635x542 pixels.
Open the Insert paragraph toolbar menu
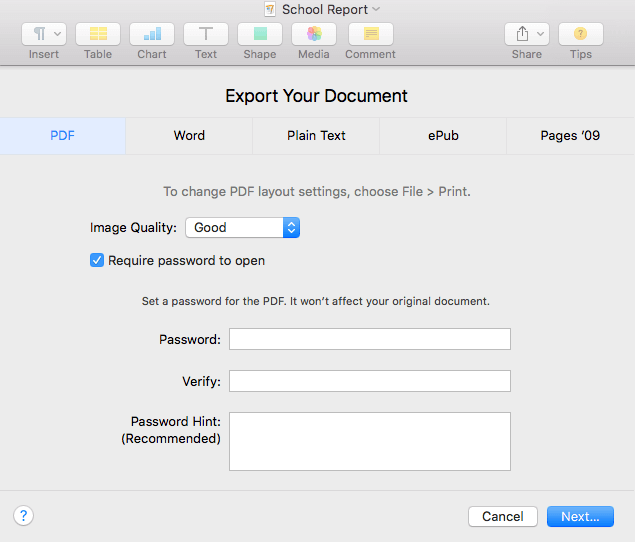[44, 34]
